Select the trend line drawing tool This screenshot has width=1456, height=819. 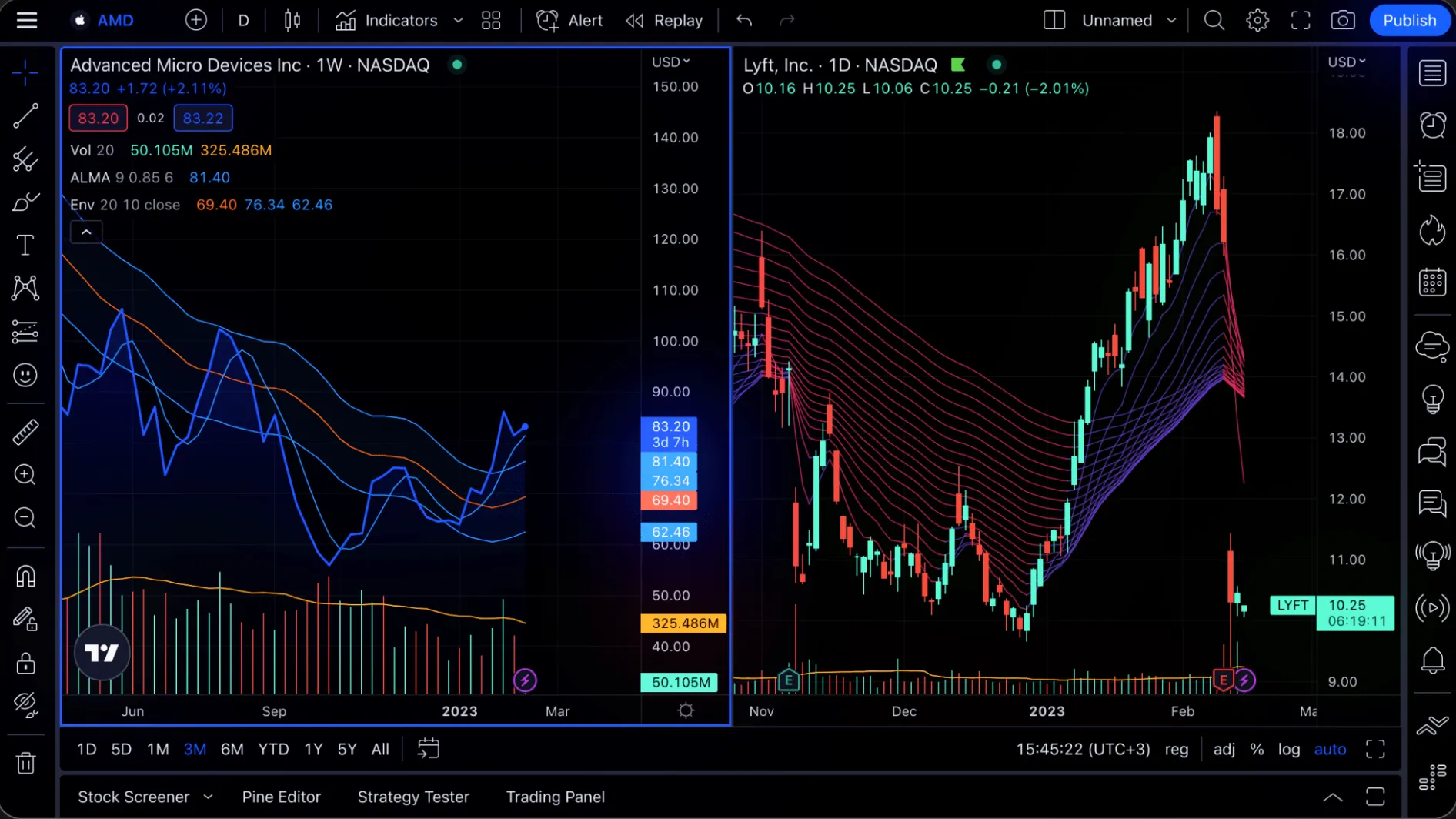(25, 116)
